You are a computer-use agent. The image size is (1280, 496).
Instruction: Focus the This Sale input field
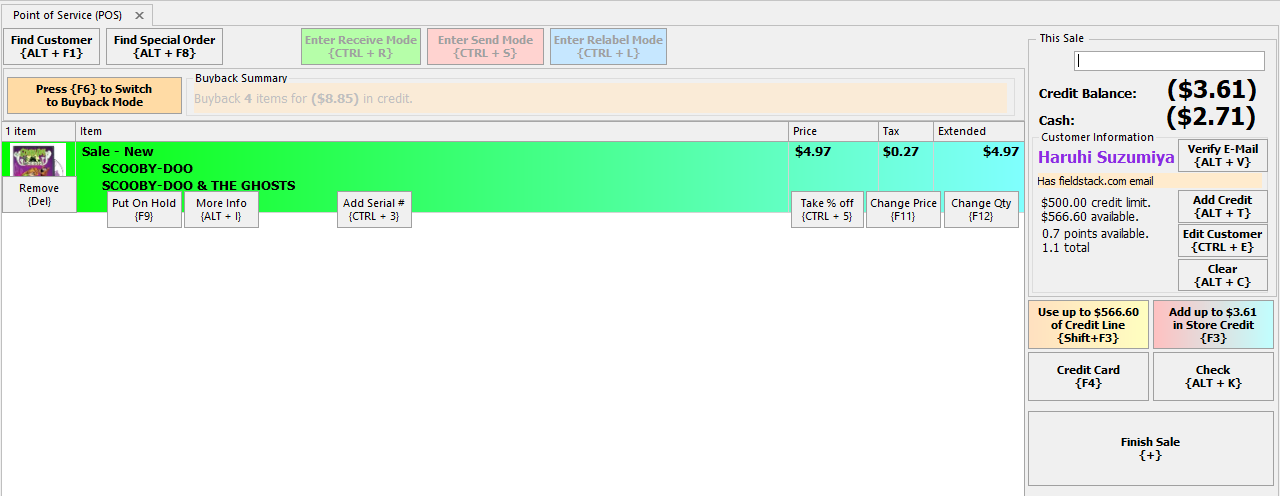[1169, 61]
